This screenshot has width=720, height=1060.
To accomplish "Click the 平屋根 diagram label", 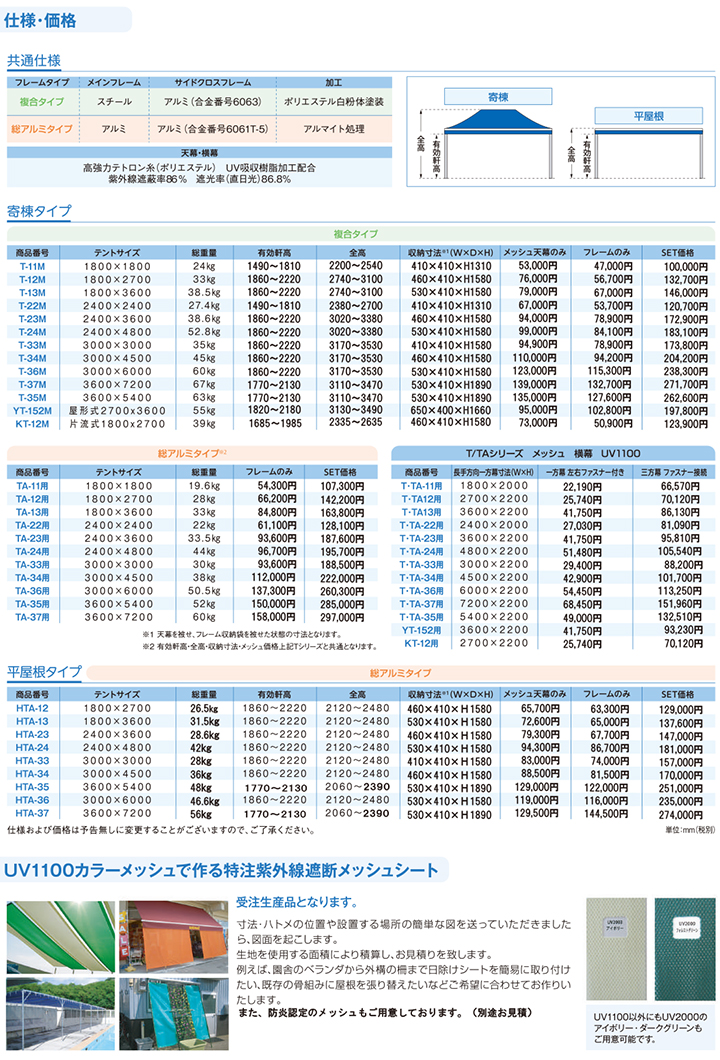I will pyautogui.click(x=649, y=116).
